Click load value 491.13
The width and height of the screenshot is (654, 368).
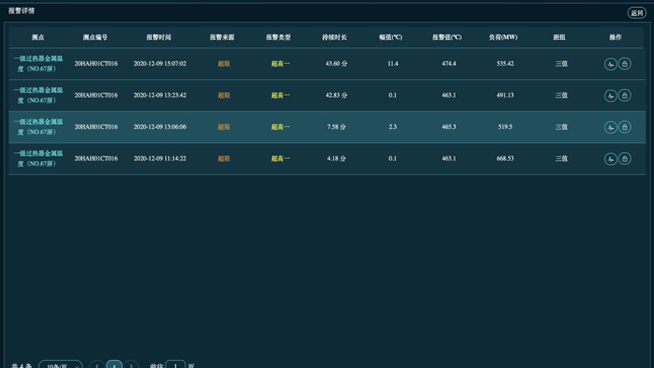[505, 95]
